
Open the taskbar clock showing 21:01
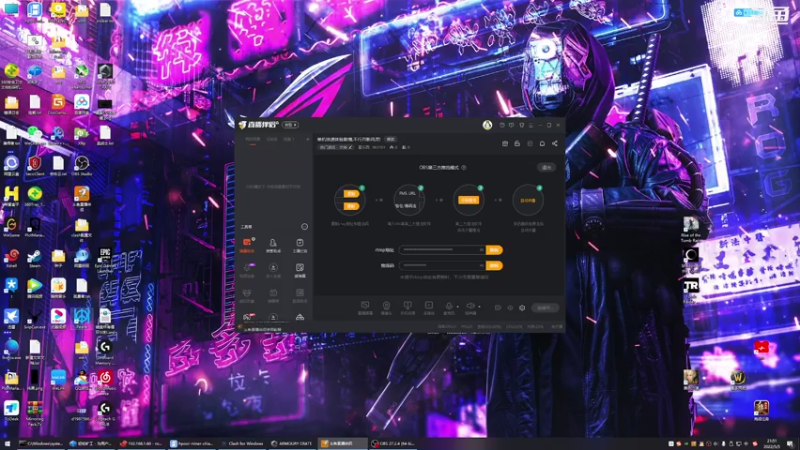(x=771, y=444)
